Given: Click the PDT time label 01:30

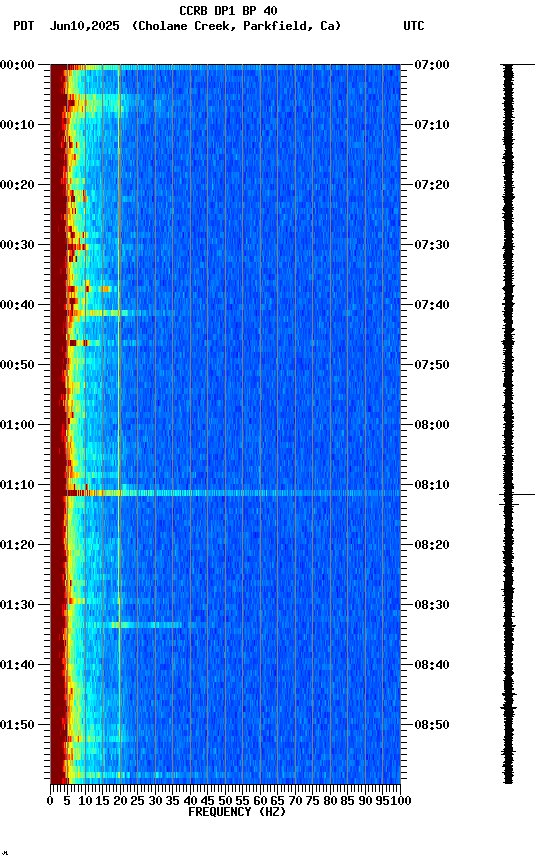Looking at the screenshot, I should tap(17, 606).
